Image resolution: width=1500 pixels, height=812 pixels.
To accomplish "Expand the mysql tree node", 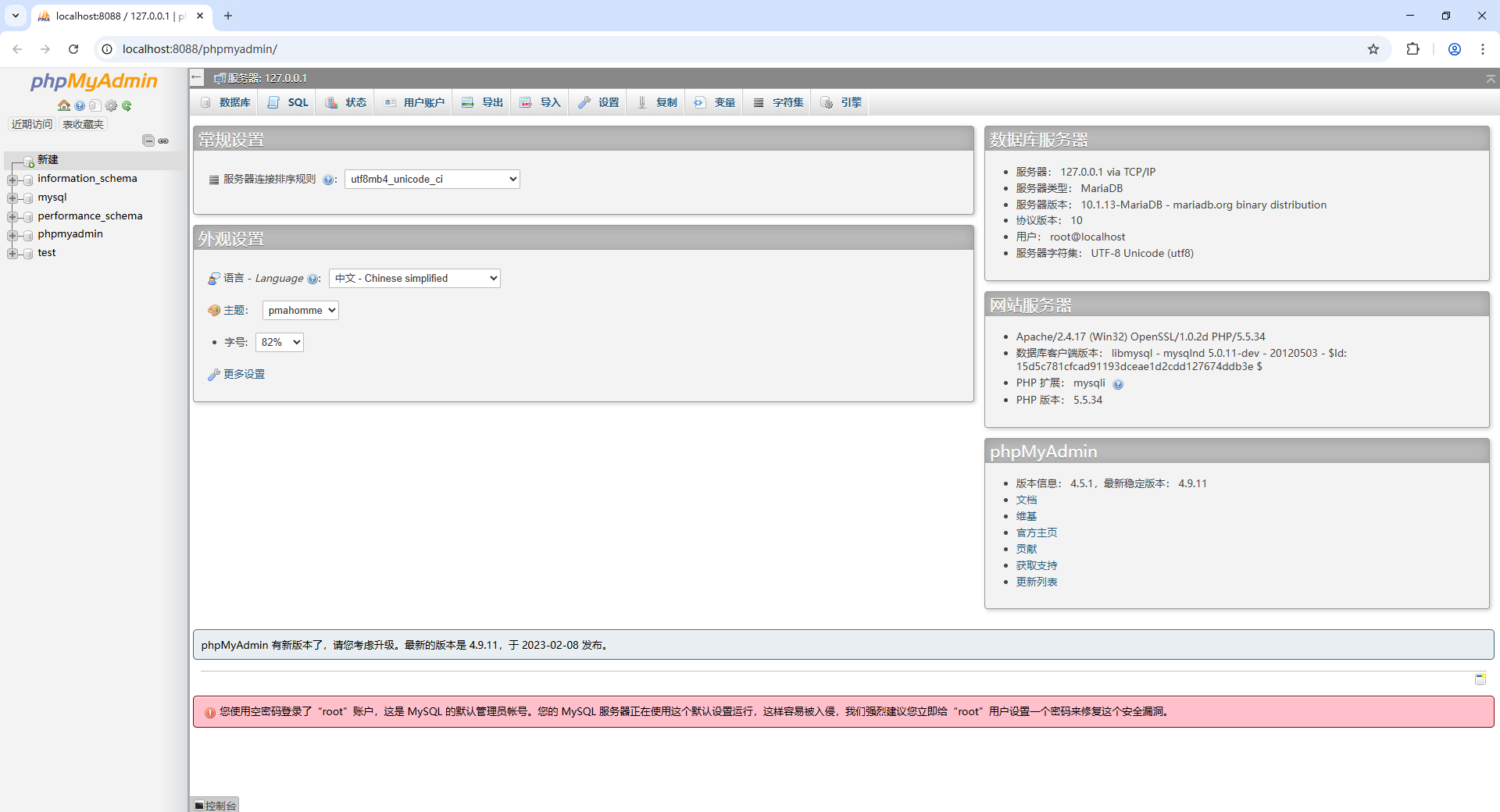I will click(x=12, y=198).
